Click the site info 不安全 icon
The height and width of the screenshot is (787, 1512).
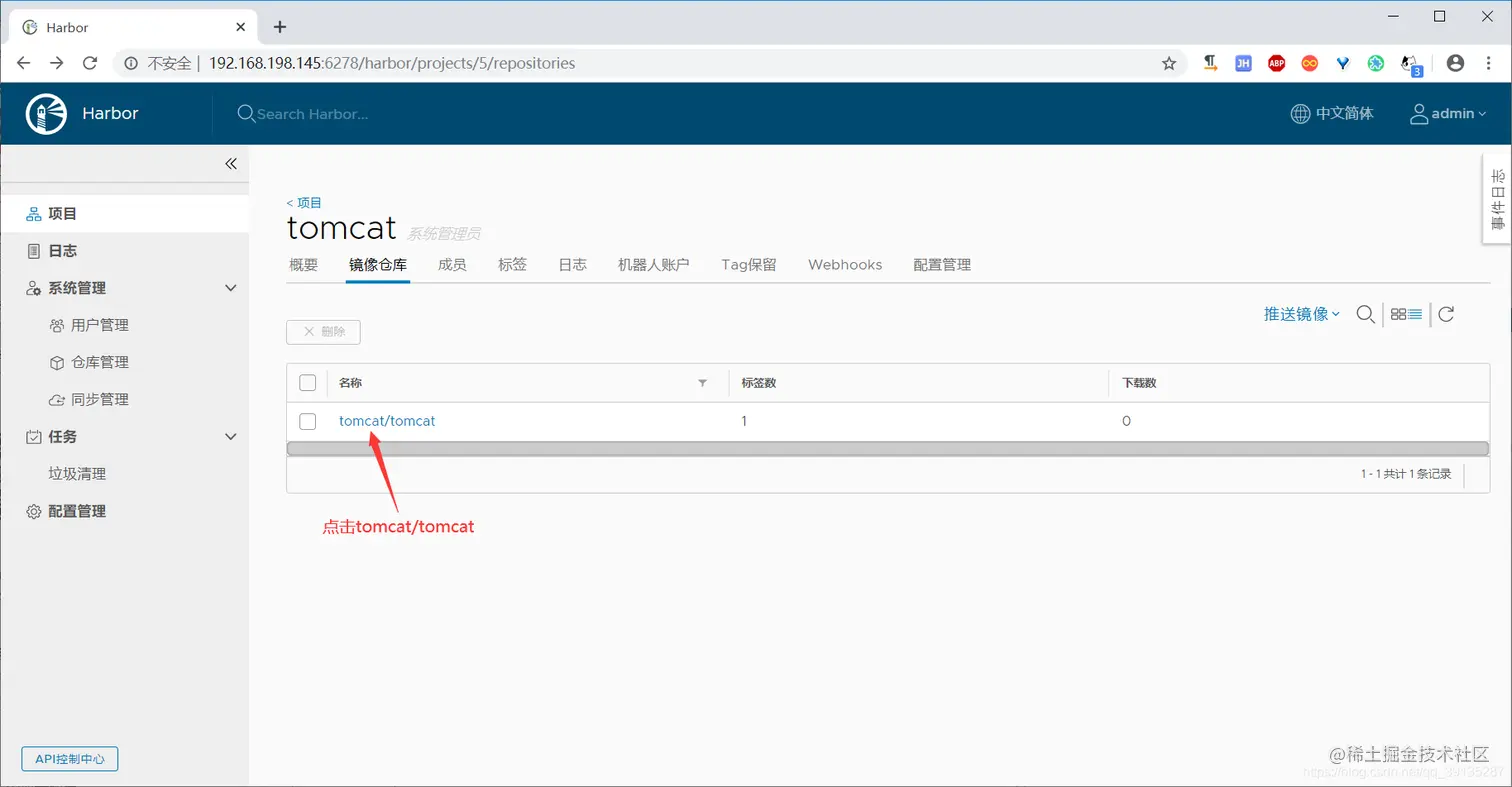tap(131, 63)
